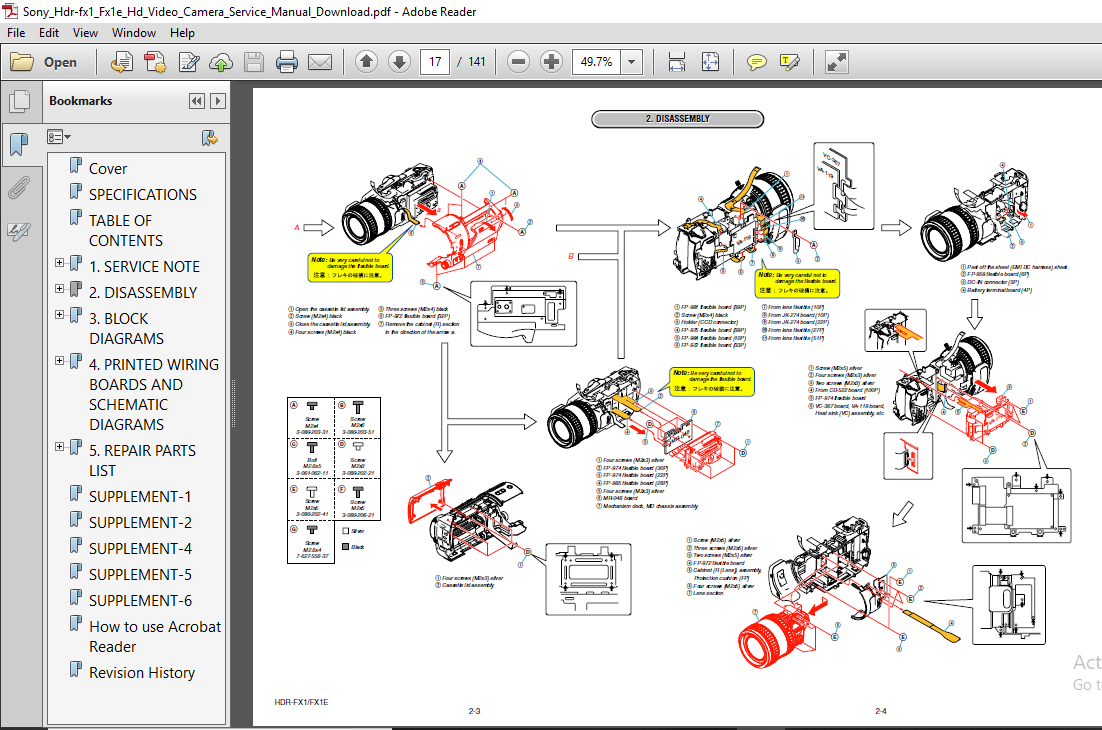Zoom in with the plus button

[x=552, y=62]
